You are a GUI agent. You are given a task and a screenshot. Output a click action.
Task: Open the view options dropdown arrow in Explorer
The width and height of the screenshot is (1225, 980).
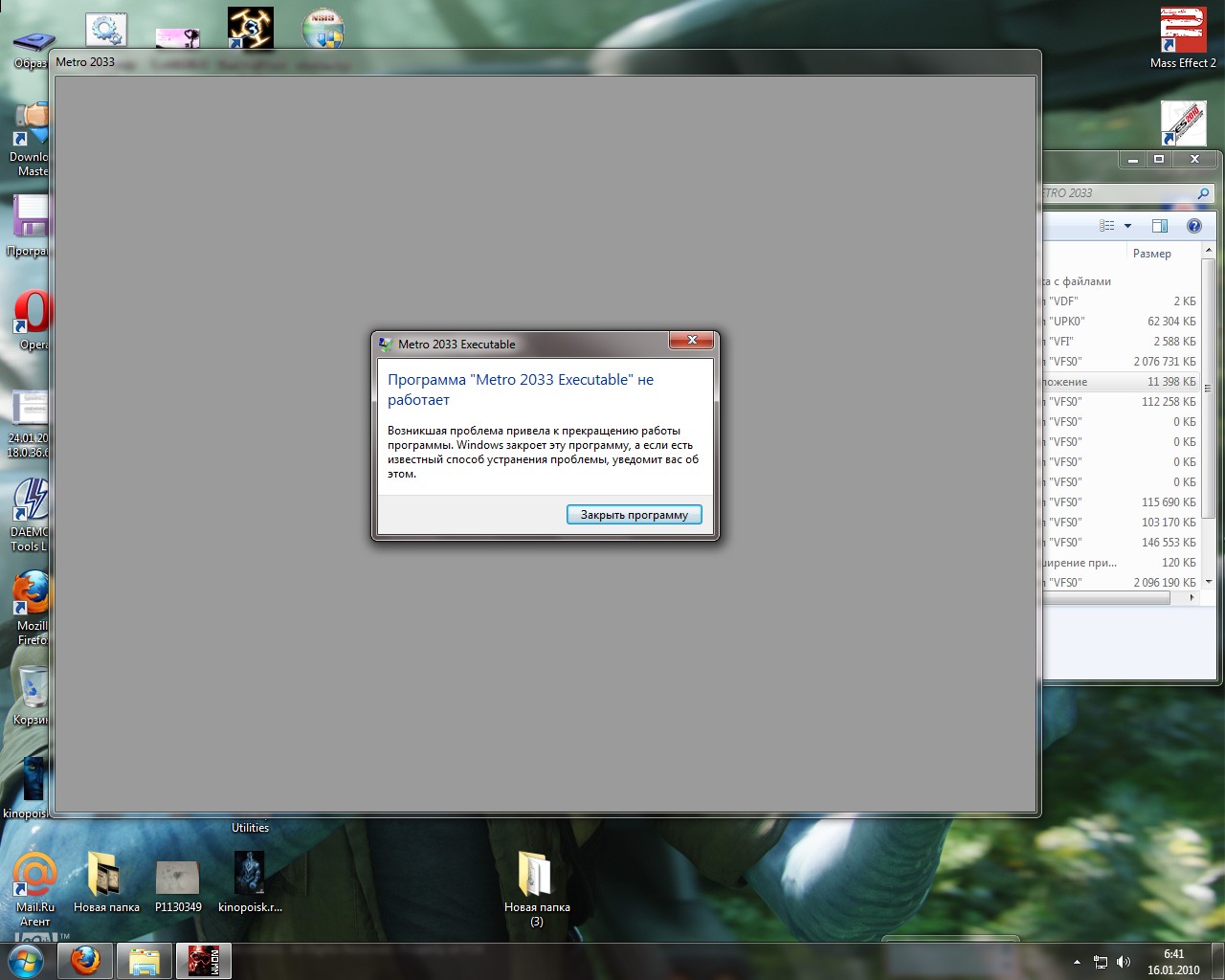tap(1127, 226)
